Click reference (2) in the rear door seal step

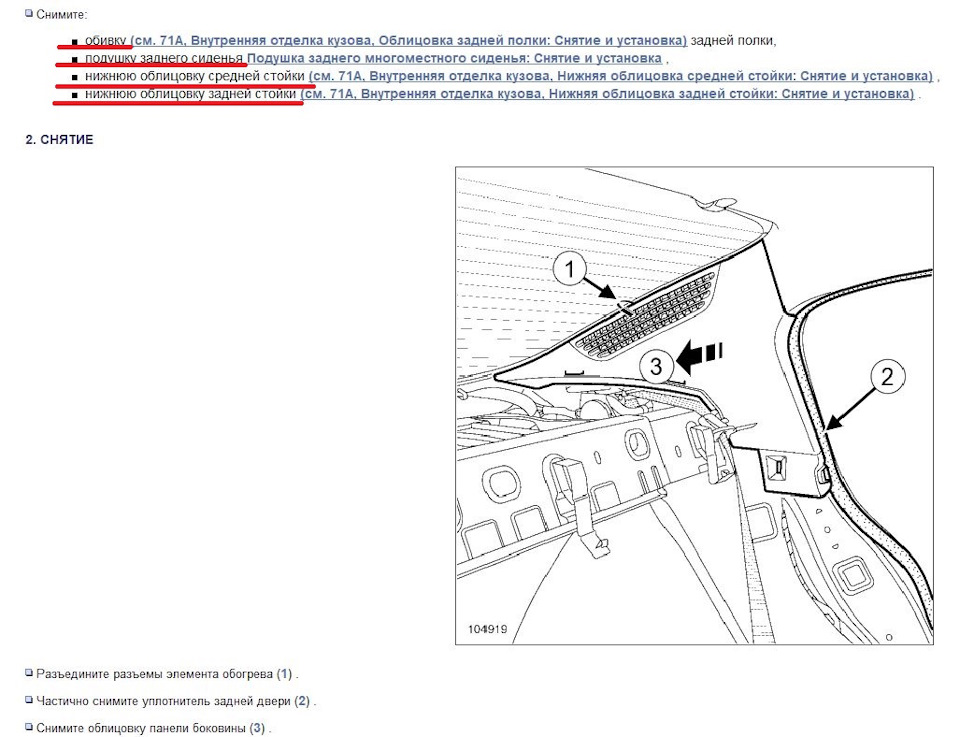point(302,702)
